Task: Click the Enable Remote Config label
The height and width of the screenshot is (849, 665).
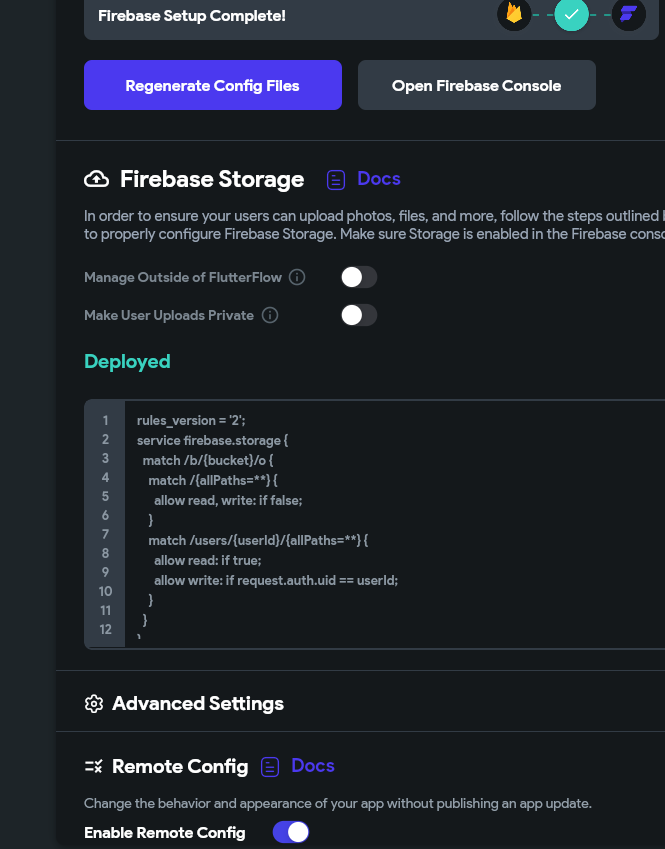Action: click(165, 833)
